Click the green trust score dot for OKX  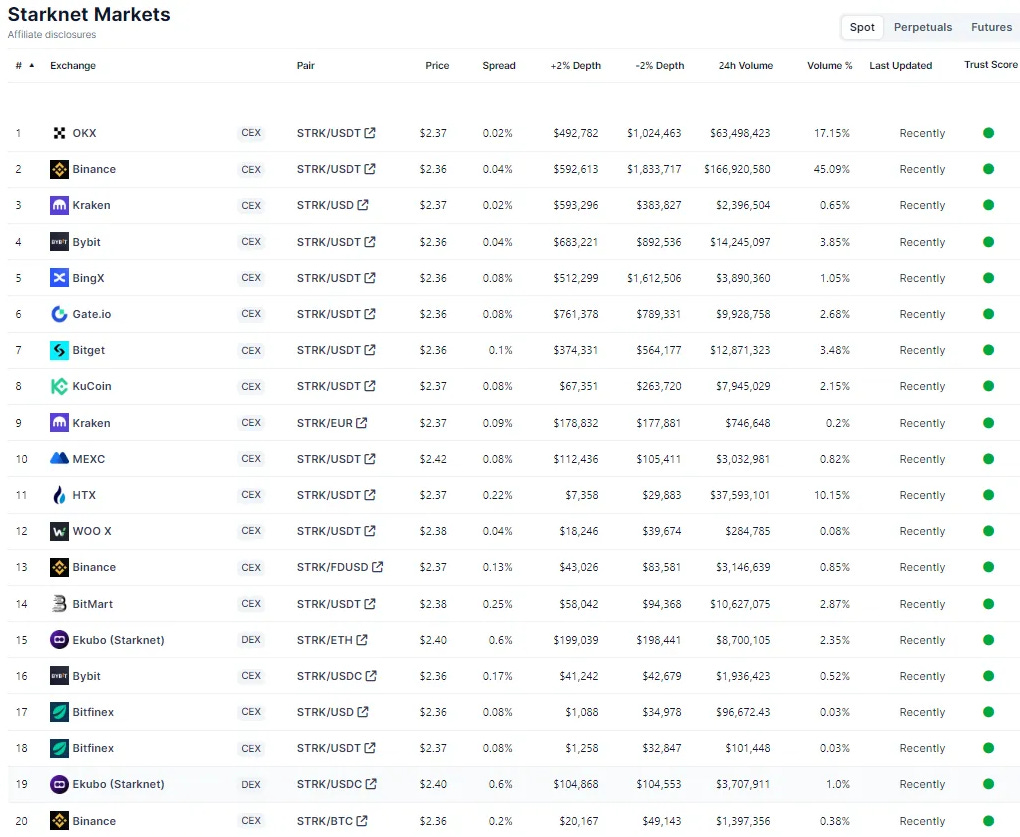988,133
